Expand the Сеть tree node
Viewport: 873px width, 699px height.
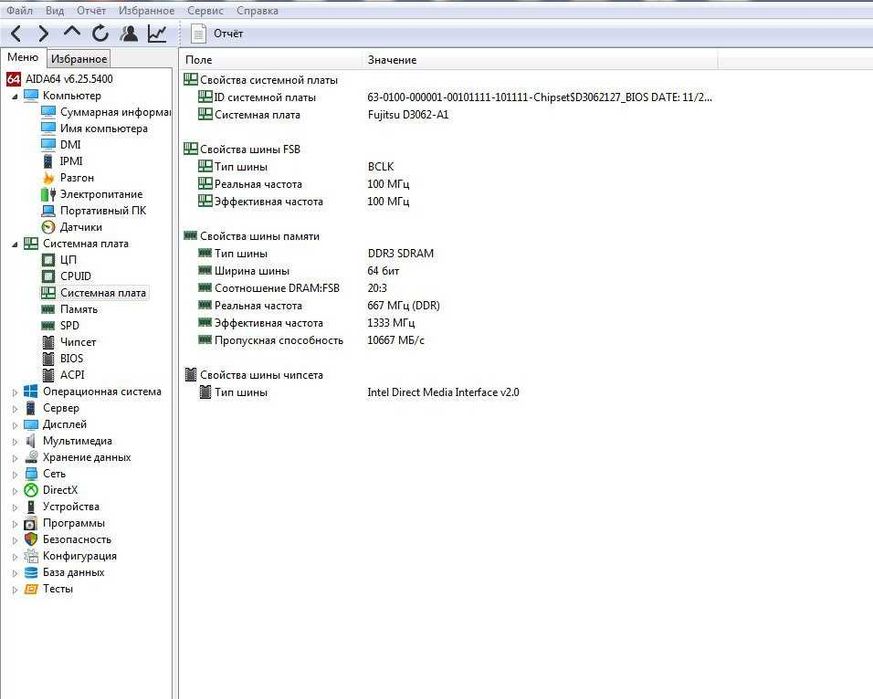[x=15, y=475]
